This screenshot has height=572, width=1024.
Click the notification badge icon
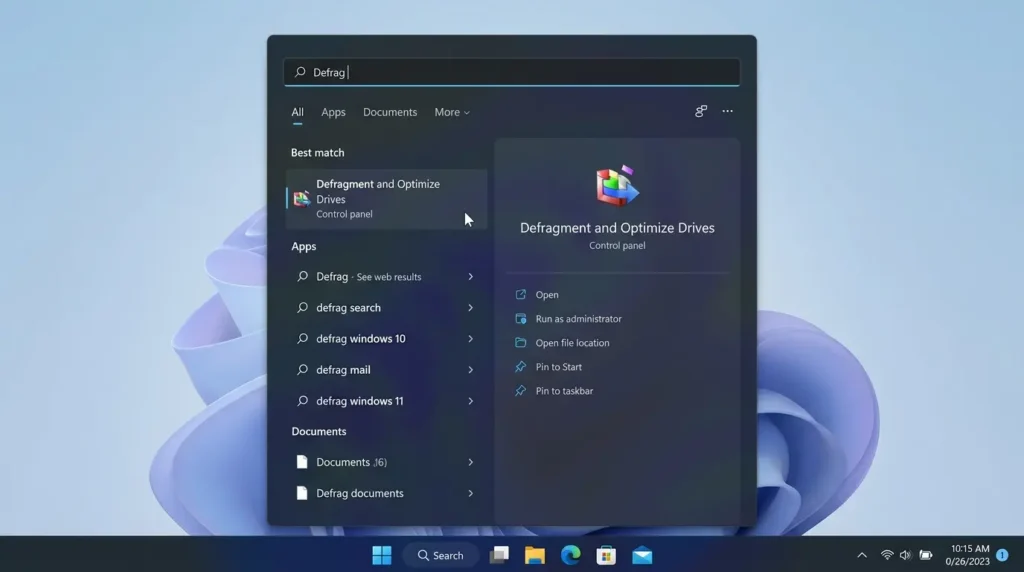tap(1002, 555)
